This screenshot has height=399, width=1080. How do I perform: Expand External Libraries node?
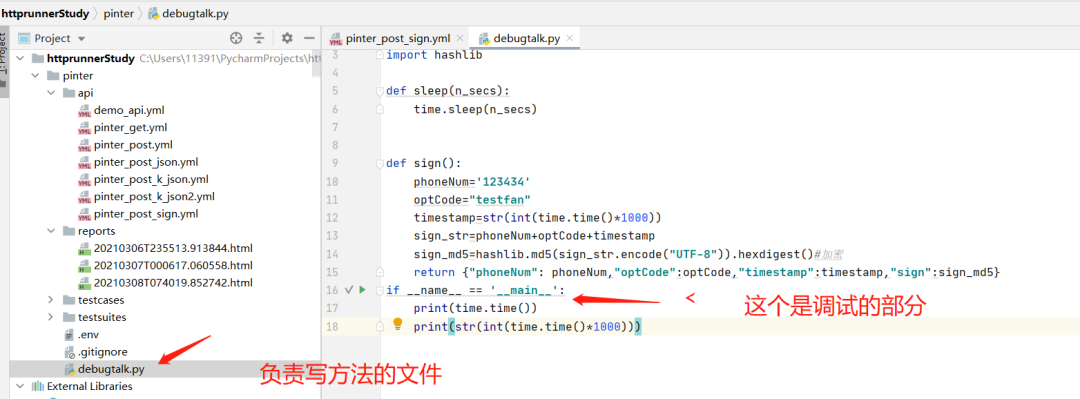coord(19,386)
